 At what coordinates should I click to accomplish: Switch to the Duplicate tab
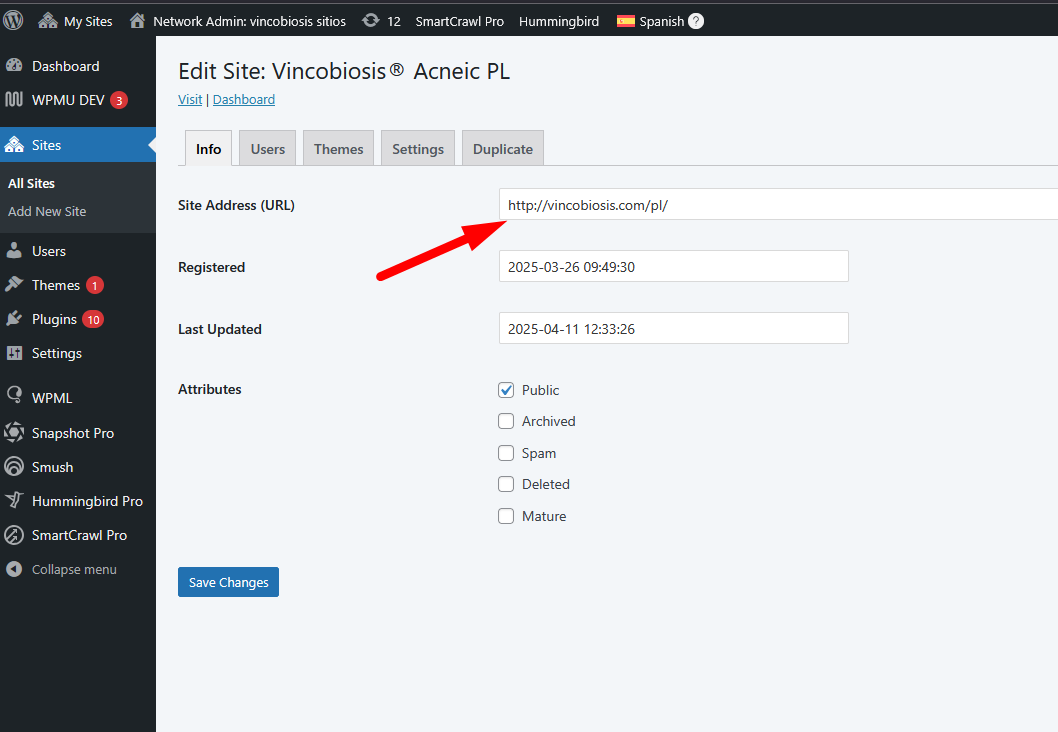pyautogui.click(x=502, y=149)
